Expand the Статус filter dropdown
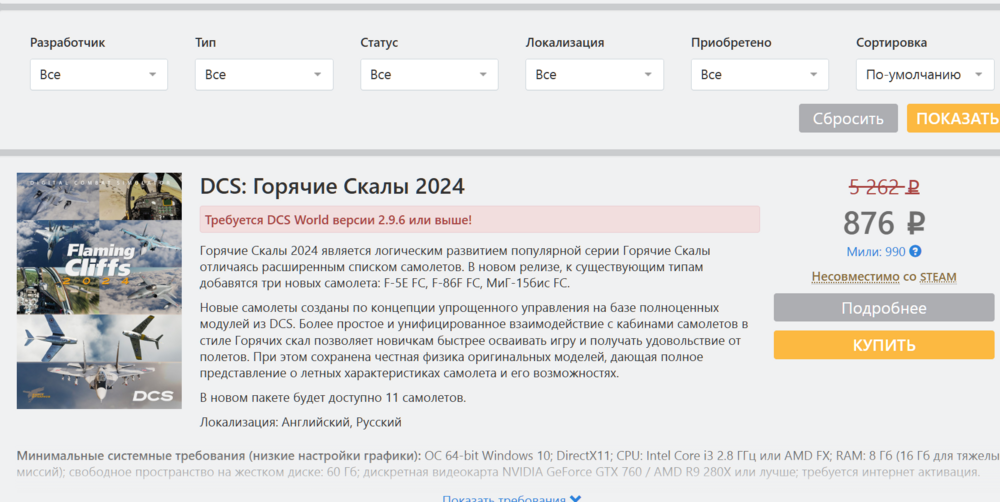1000x502 pixels. [429, 75]
